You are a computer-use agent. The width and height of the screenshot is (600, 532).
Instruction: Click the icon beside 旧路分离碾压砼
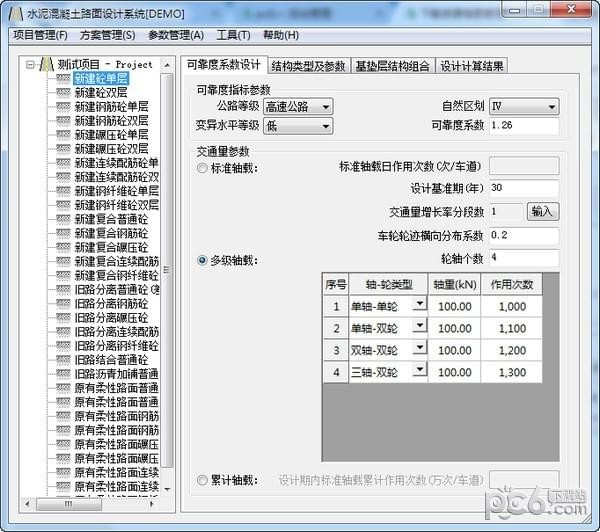[63, 317]
